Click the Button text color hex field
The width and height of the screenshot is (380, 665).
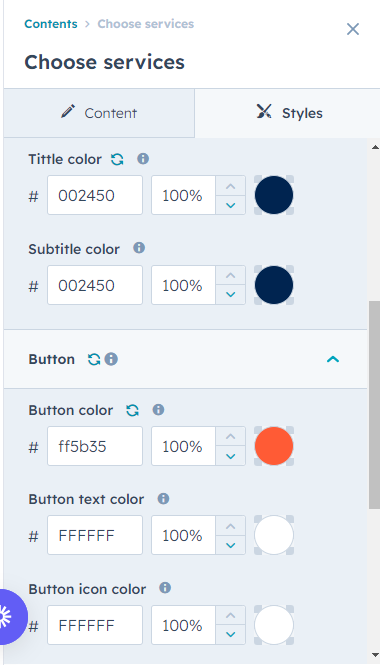coord(95,535)
